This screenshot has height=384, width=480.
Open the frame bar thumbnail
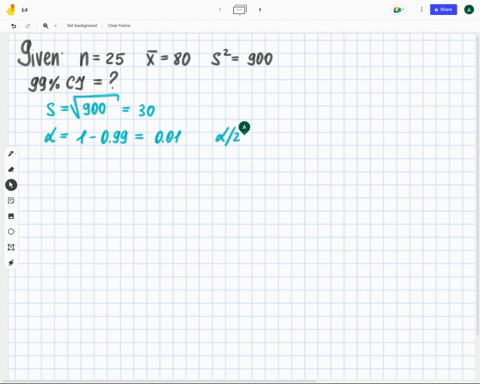240,10
